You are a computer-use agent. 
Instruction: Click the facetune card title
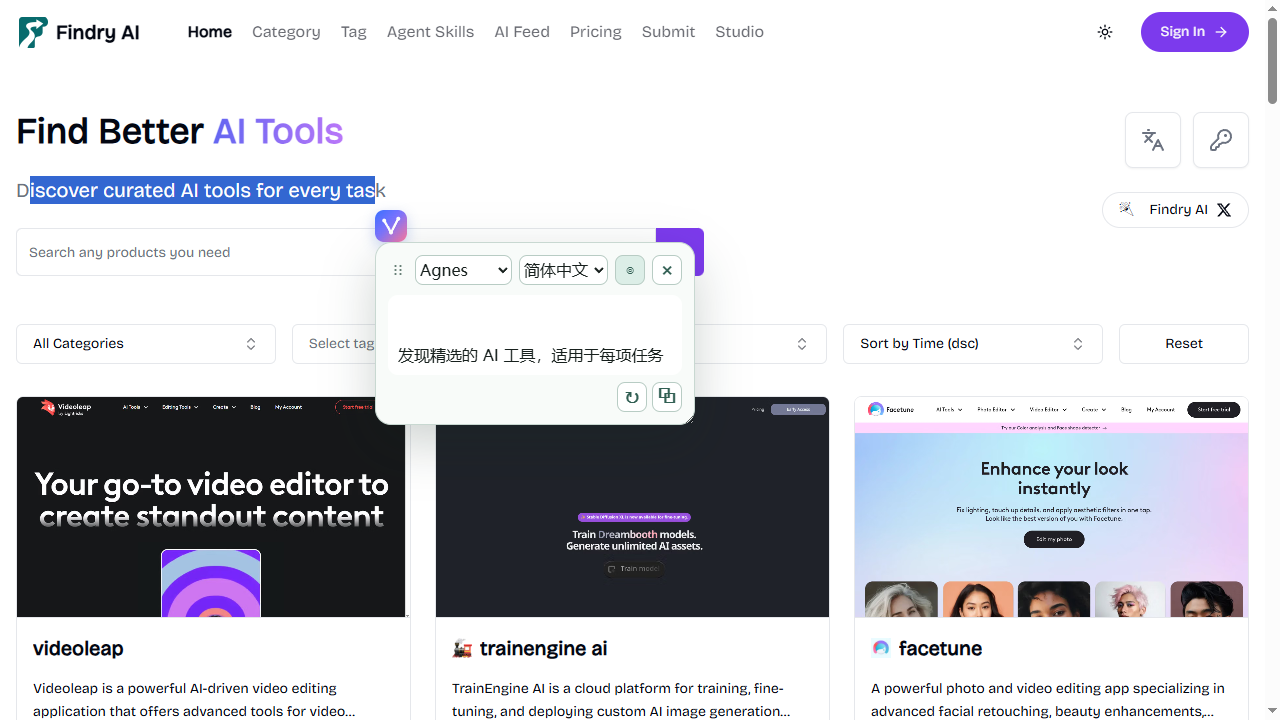point(940,648)
